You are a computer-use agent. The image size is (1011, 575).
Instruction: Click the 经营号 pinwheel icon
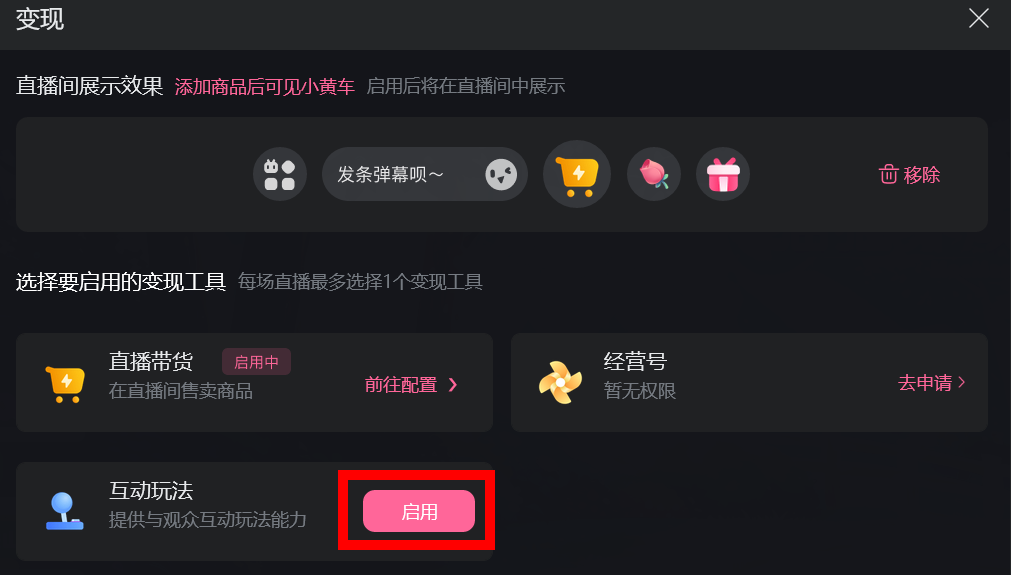tap(560, 382)
